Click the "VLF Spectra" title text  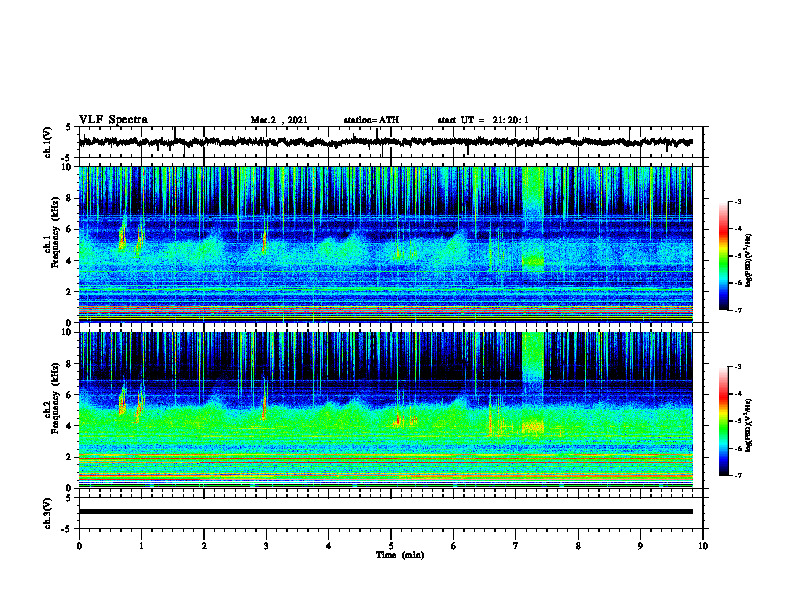(113, 120)
